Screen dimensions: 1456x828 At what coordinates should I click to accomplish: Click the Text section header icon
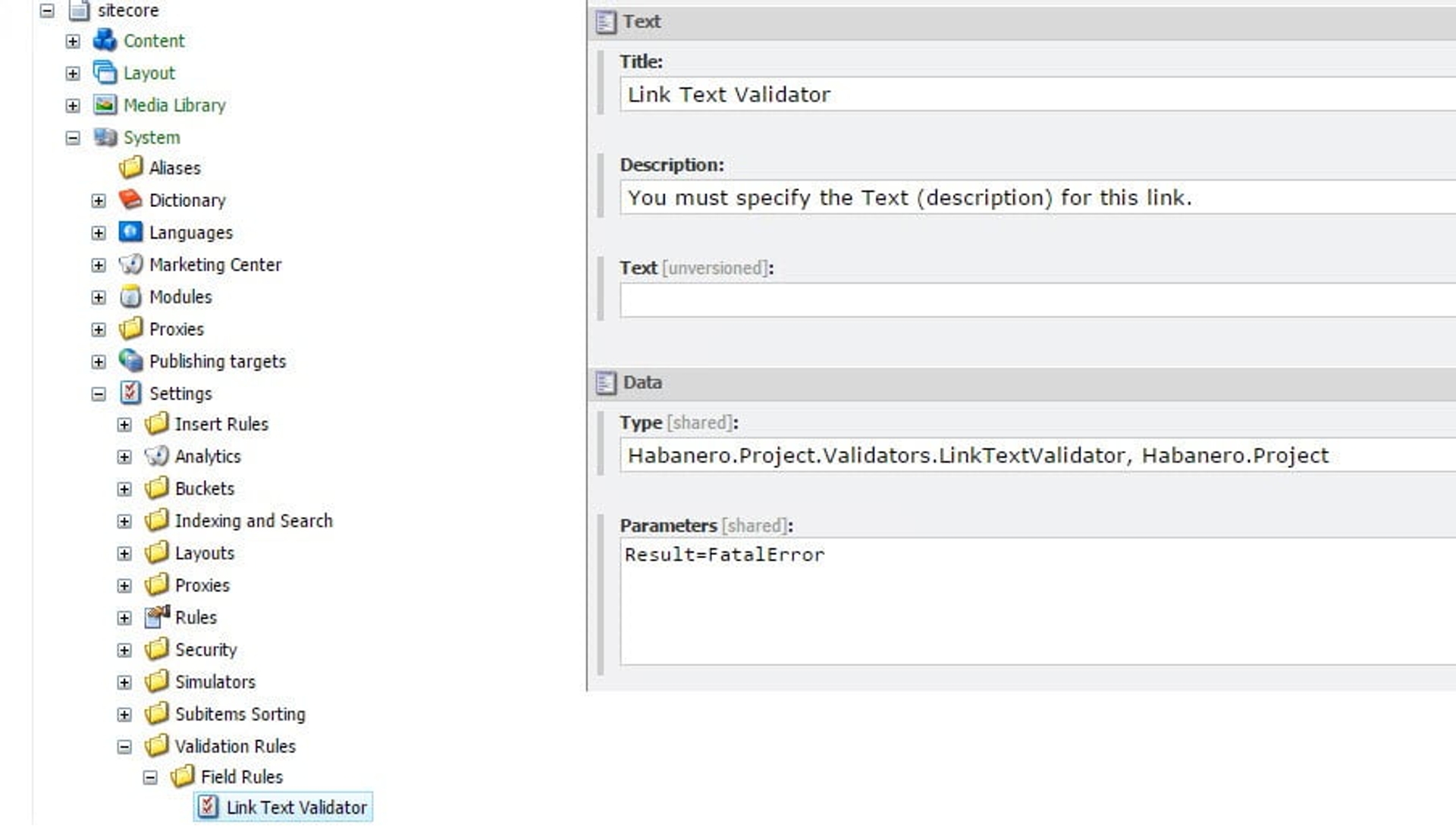[605, 22]
